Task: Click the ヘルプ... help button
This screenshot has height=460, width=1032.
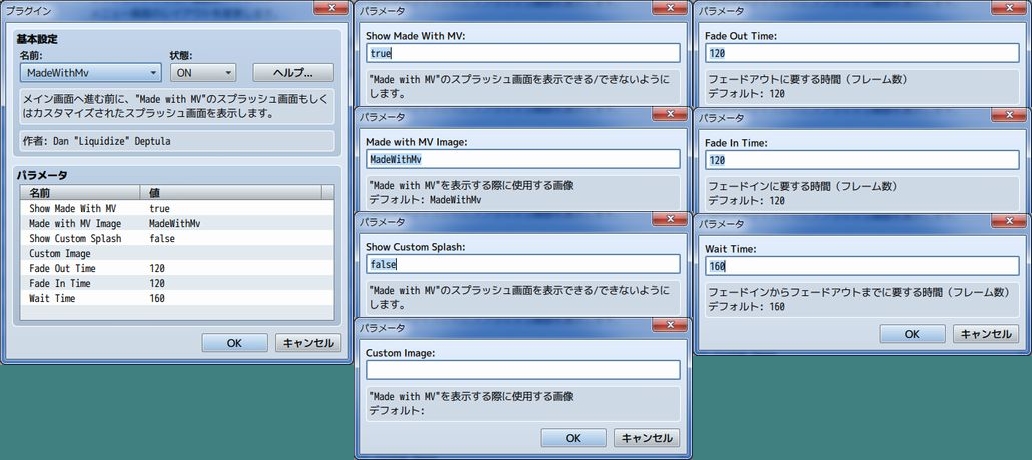Action: (293, 72)
